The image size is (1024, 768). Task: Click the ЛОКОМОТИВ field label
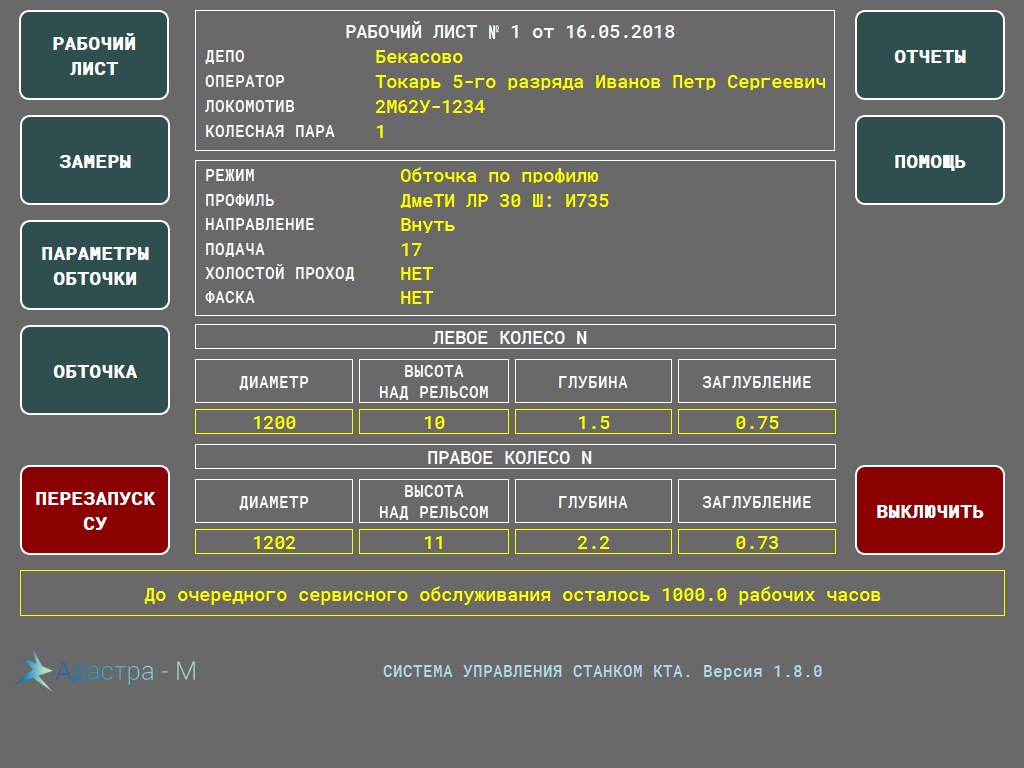coord(249,106)
